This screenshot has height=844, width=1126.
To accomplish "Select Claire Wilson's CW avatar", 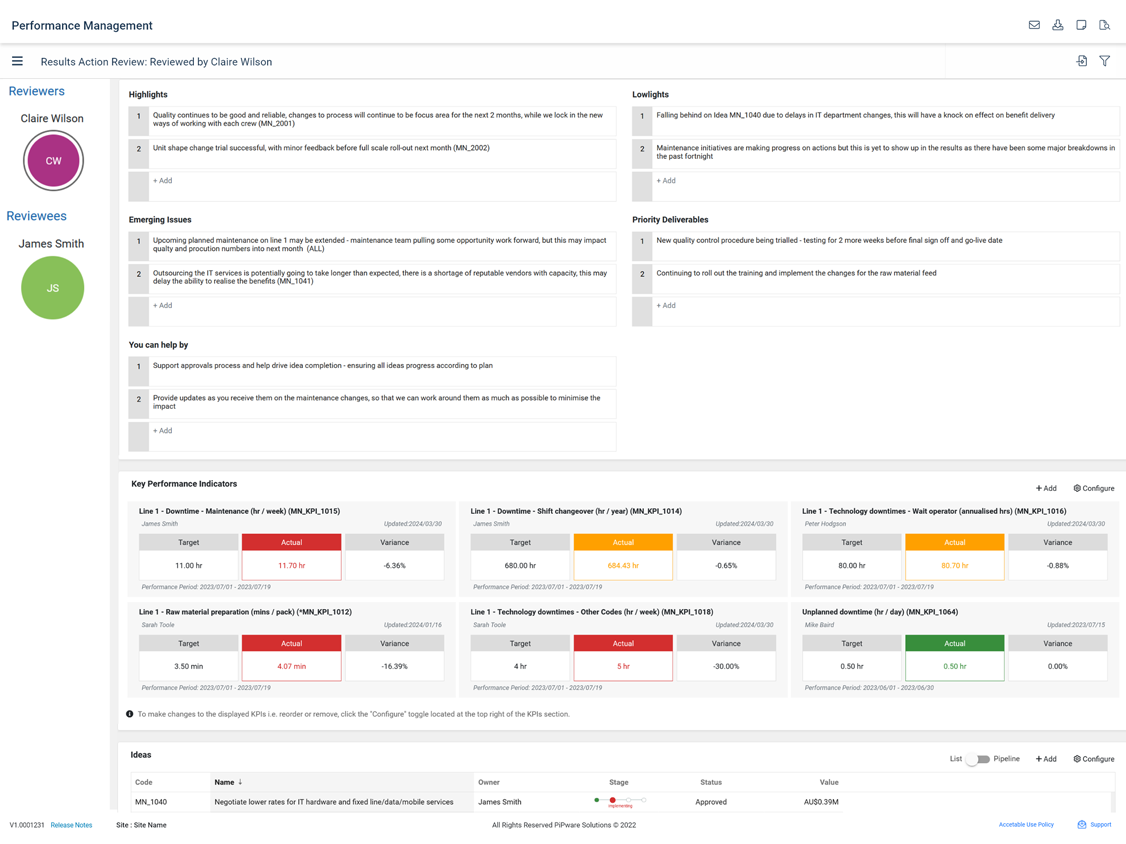I will 53,161.
